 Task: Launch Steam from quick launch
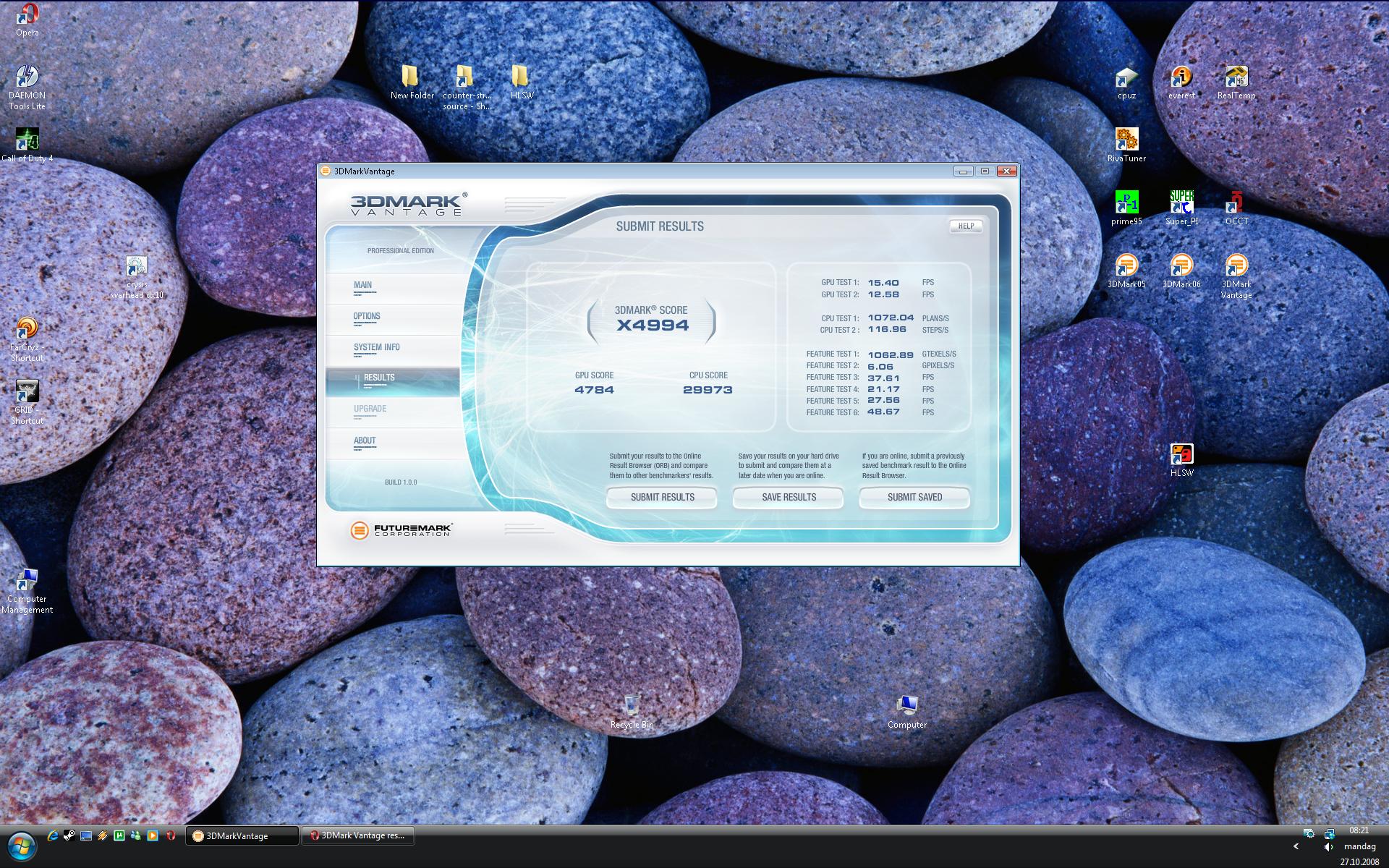69,835
